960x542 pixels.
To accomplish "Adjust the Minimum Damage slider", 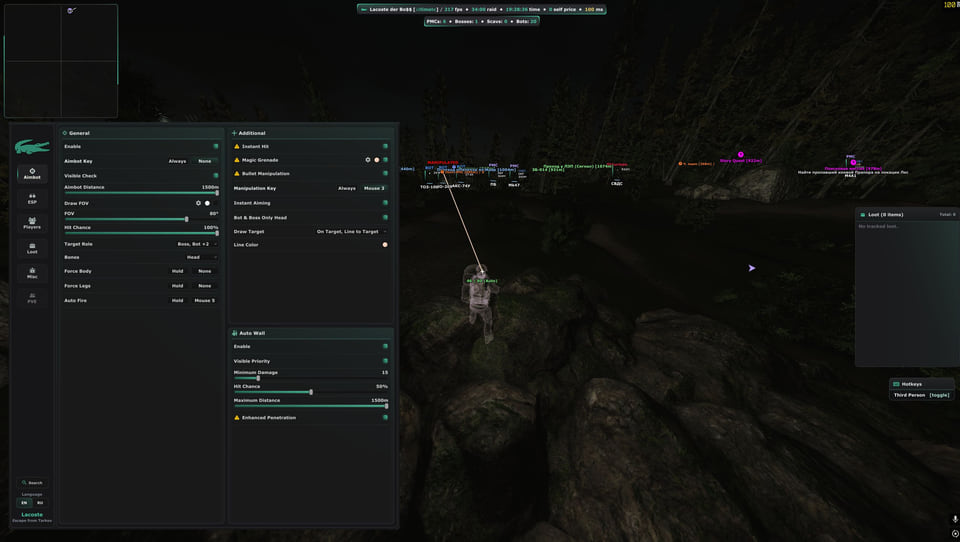I will [x=310, y=378].
